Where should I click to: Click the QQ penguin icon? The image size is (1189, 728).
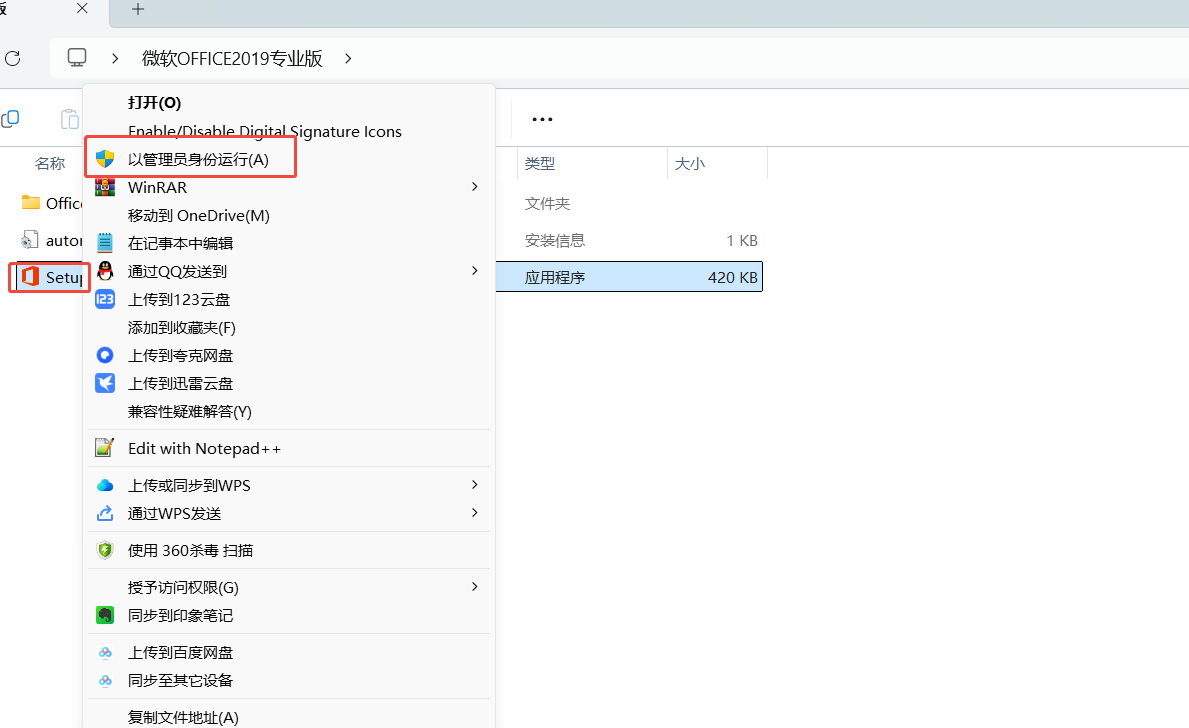[105, 271]
